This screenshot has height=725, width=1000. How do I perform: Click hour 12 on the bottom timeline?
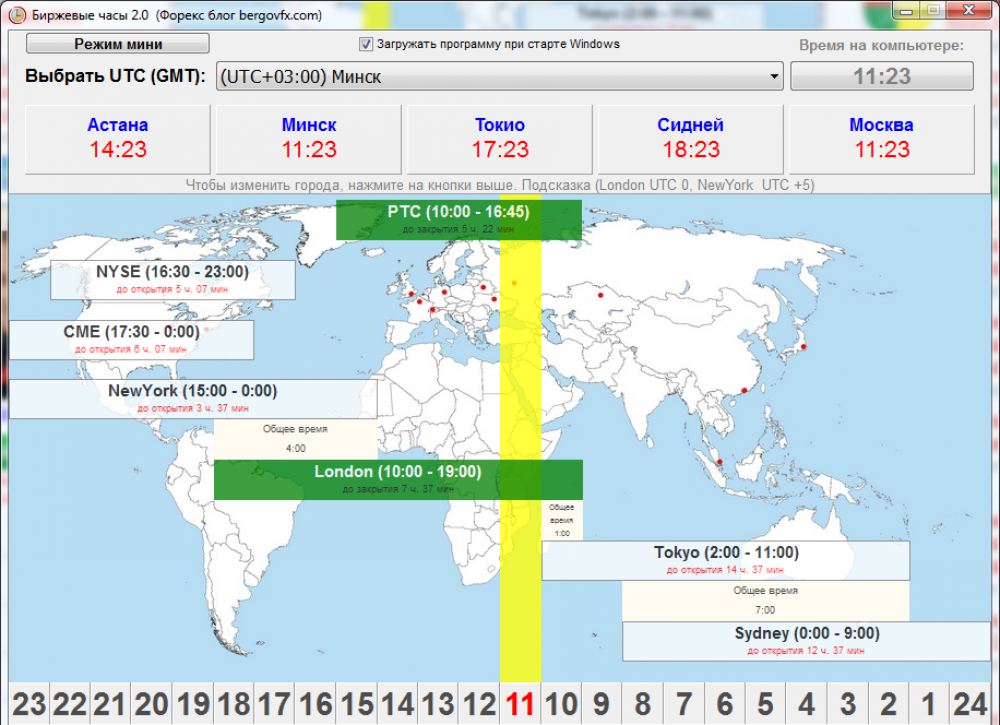(480, 704)
